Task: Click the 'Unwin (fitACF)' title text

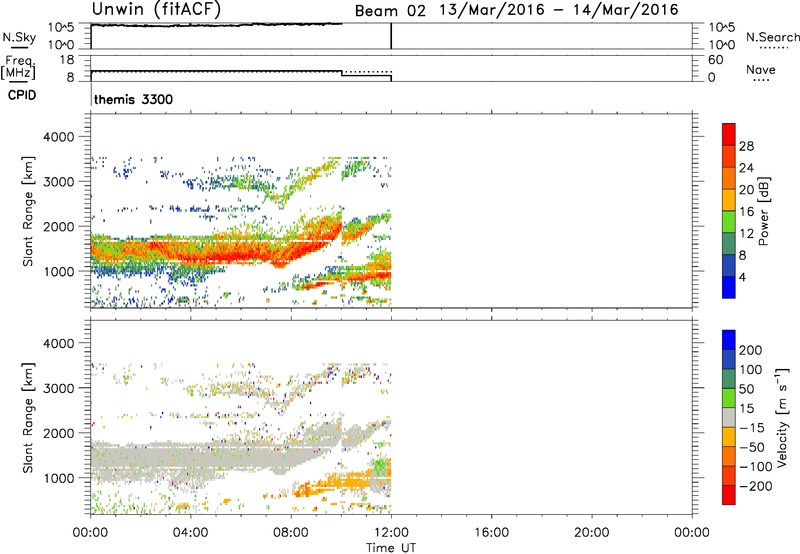Action: pyautogui.click(x=156, y=9)
